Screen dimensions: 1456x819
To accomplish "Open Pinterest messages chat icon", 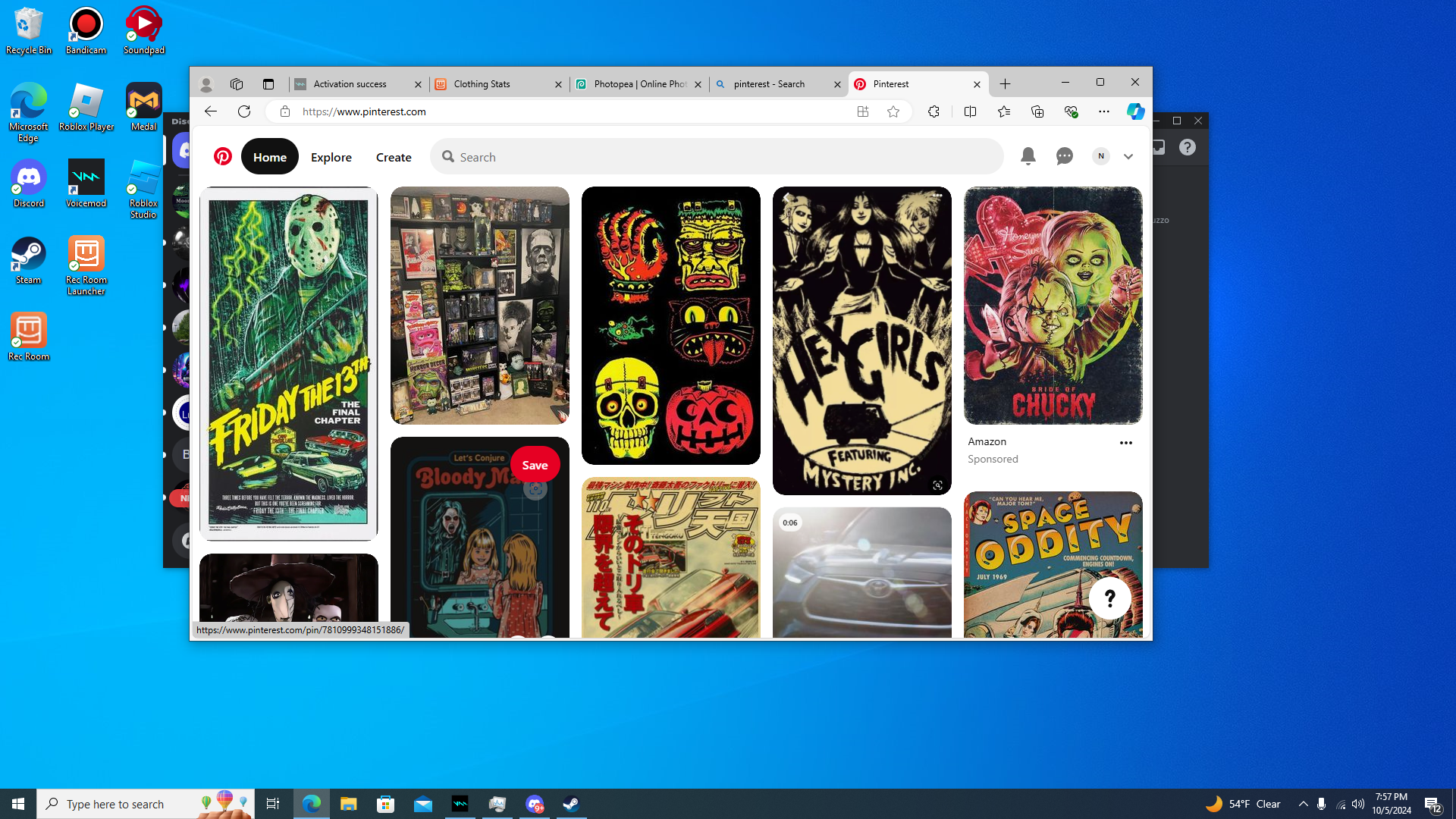I will point(1064,156).
